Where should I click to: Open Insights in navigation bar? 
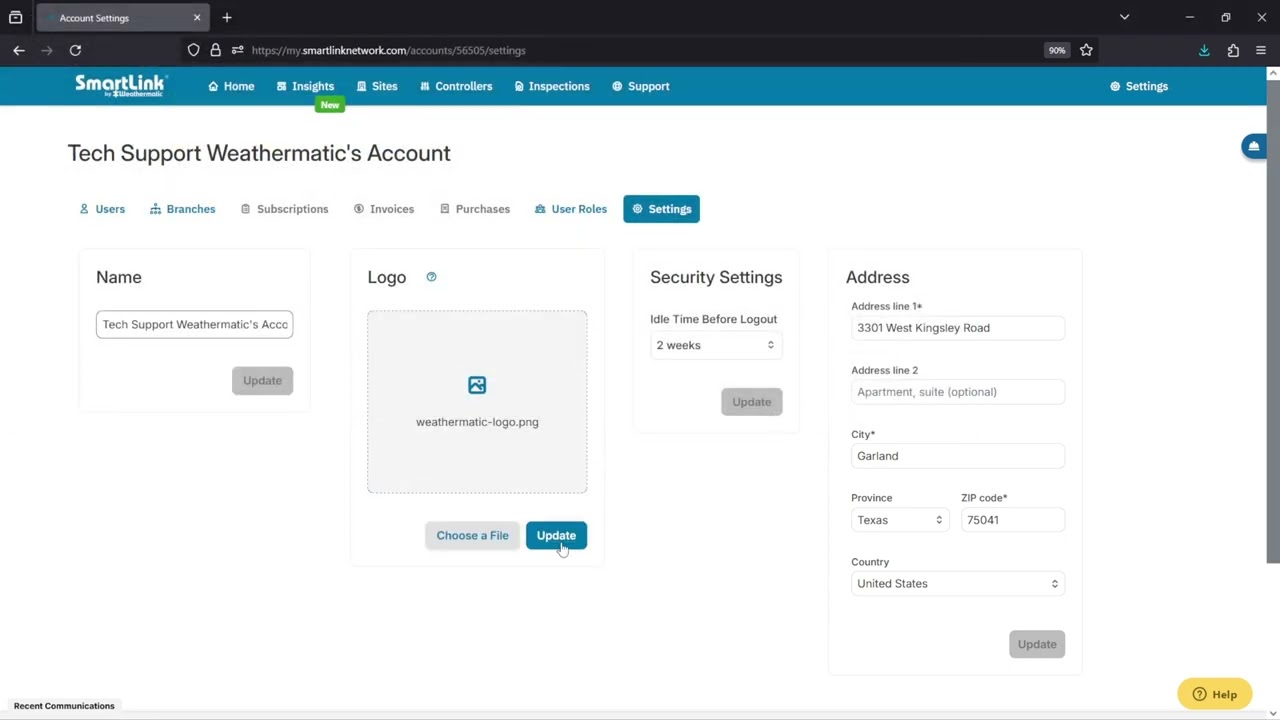click(x=305, y=86)
